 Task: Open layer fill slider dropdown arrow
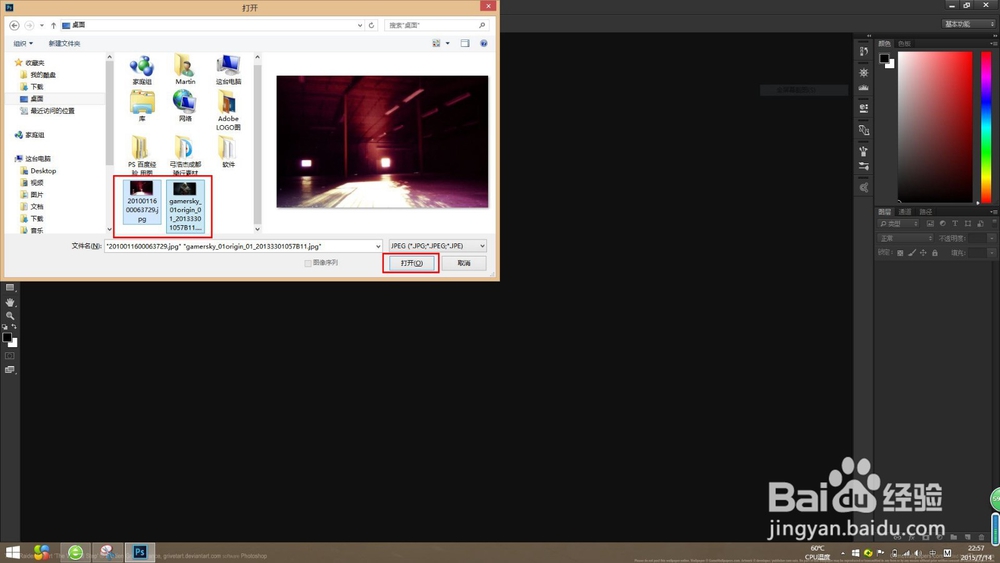992,253
